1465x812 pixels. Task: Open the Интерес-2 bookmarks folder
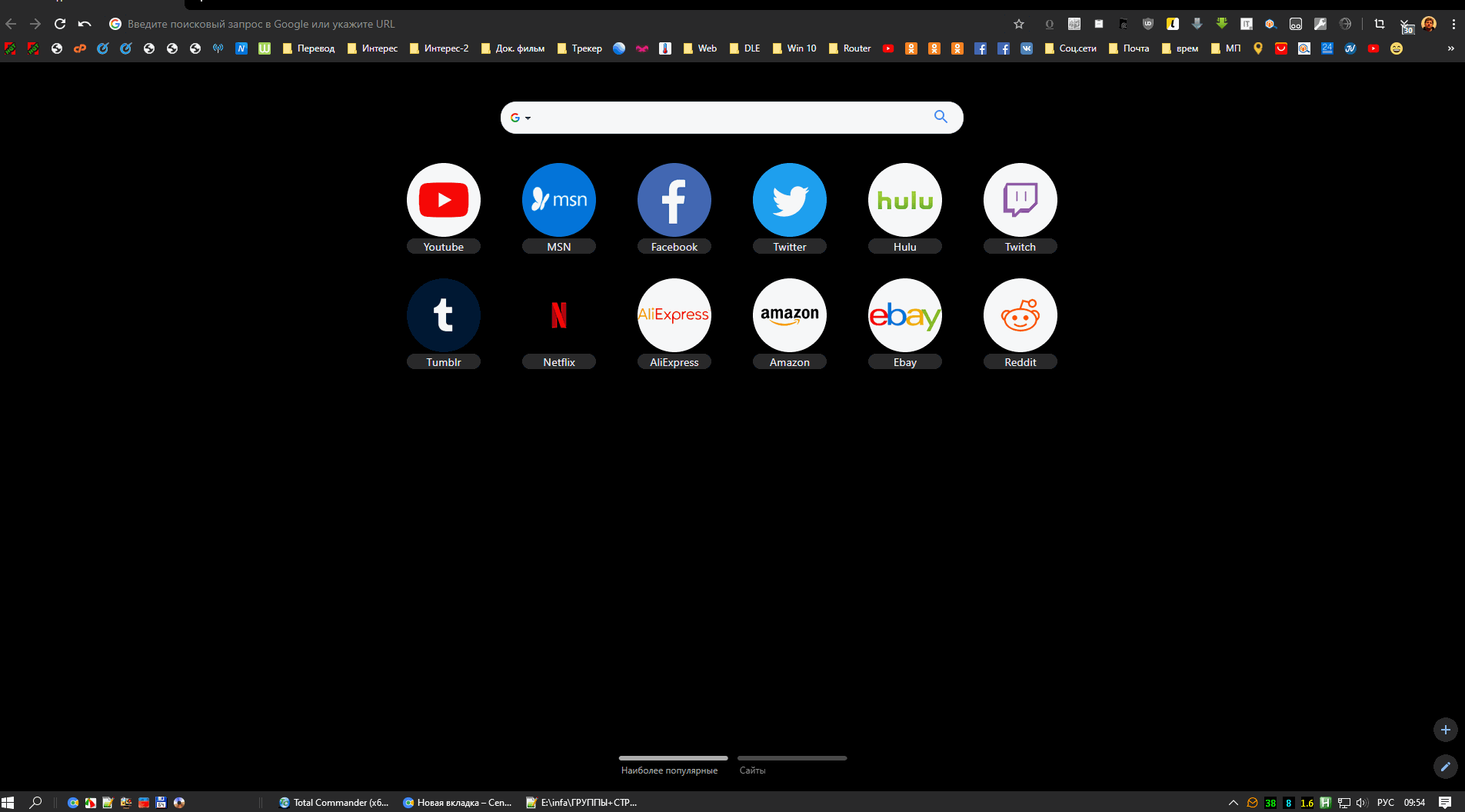(439, 48)
